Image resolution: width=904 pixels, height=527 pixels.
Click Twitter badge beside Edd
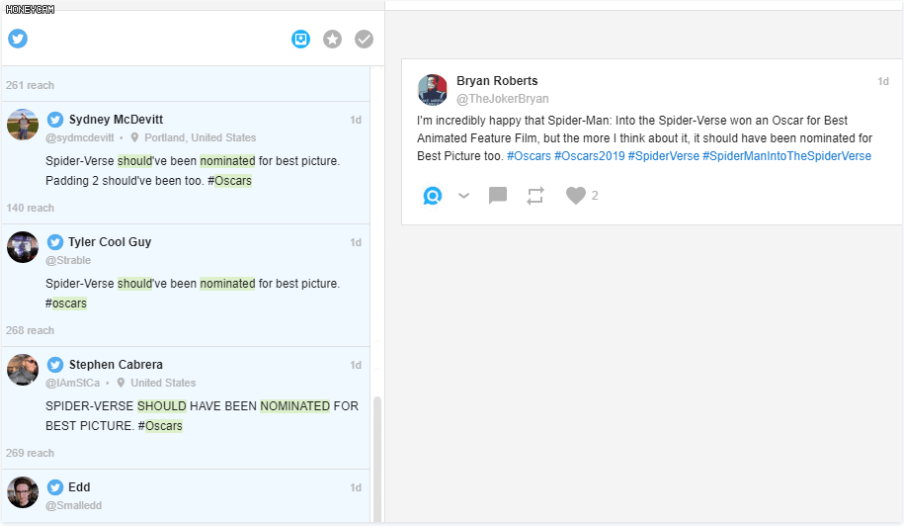pyautogui.click(x=55, y=487)
